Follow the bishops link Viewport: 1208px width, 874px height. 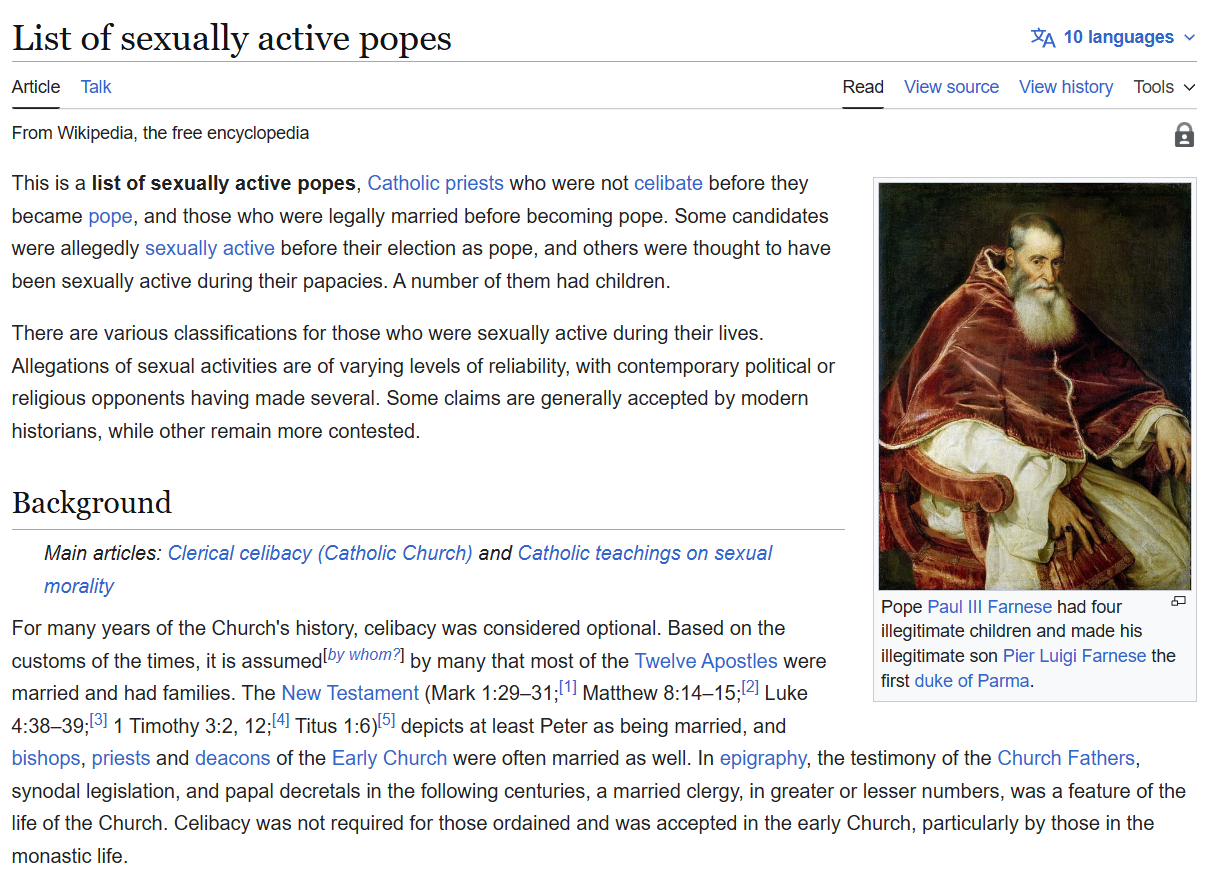click(46, 758)
